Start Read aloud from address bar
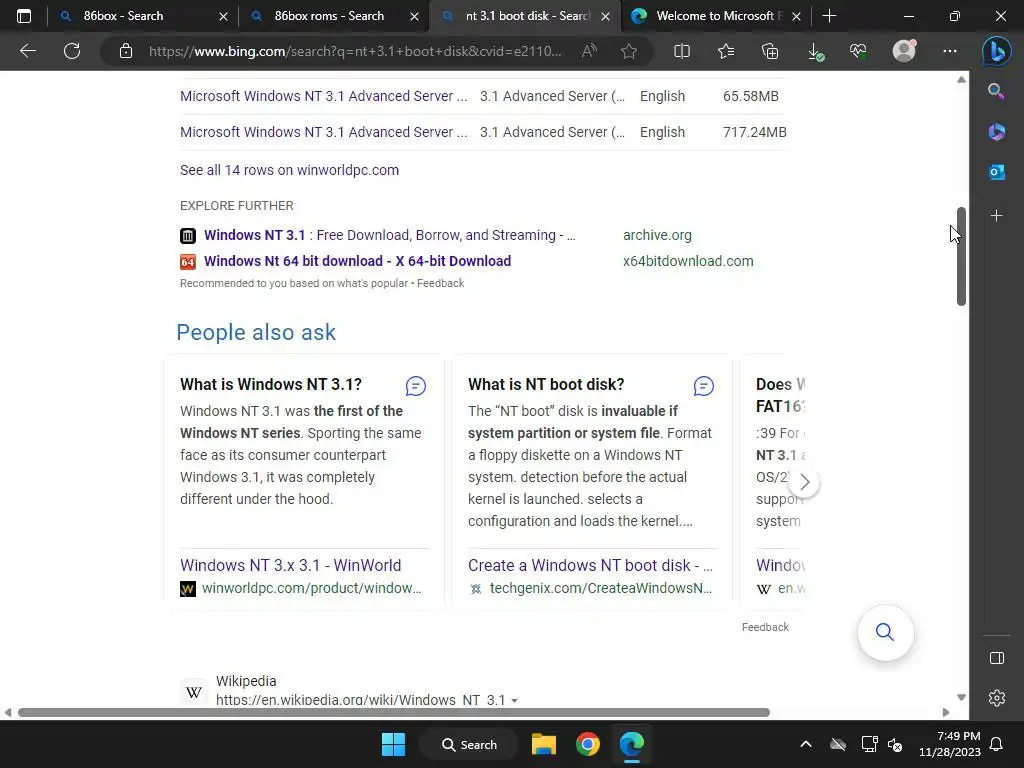This screenshot has height=768, width=1024. pos(589,51)
